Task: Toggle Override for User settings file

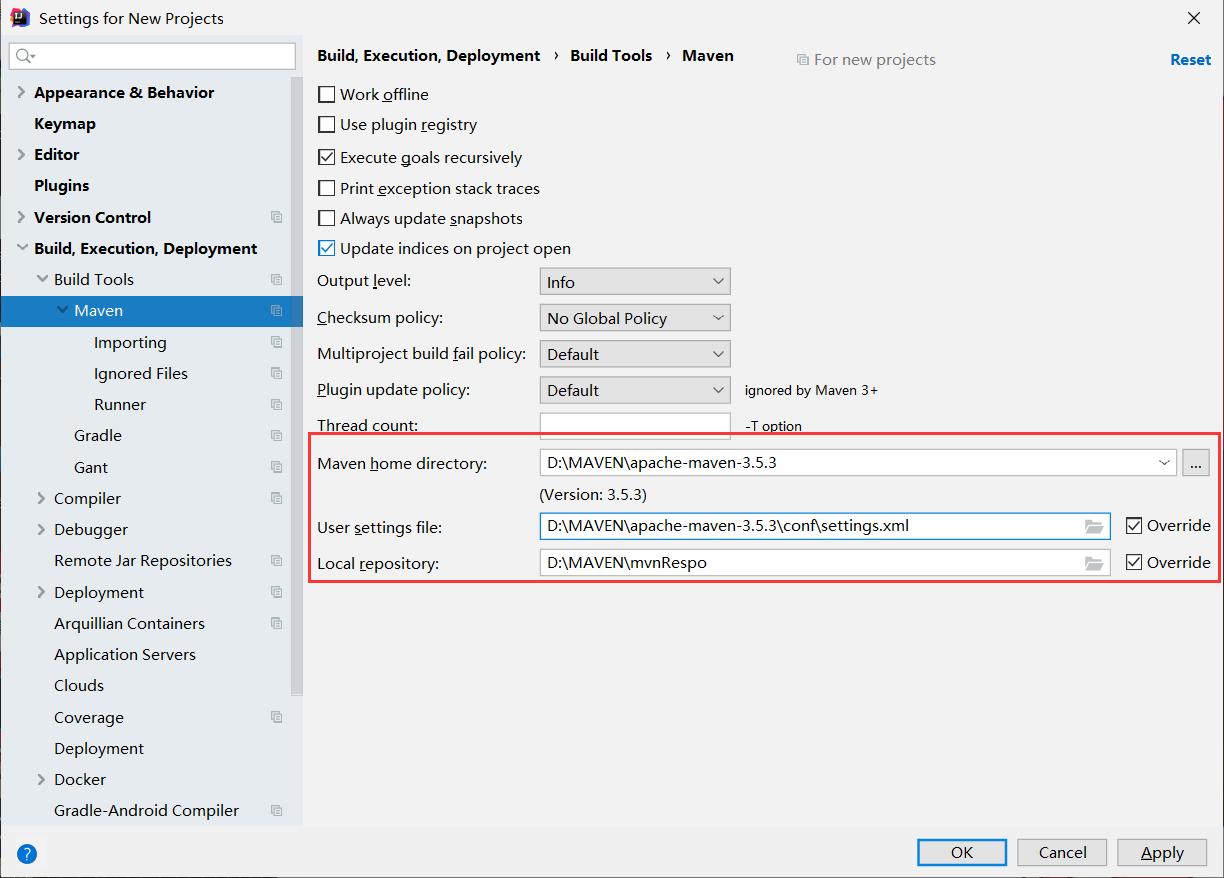Action: [x=1134, y=525]
